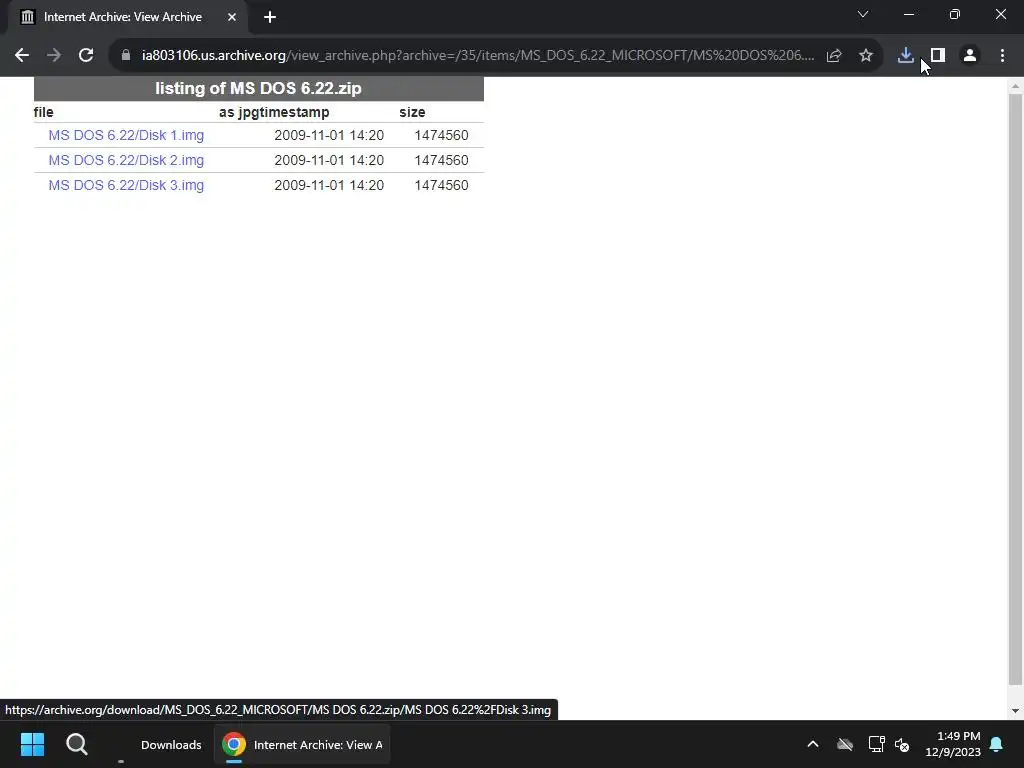
Task: Click the Chrome taskbar button
Action: click(302, 744)
